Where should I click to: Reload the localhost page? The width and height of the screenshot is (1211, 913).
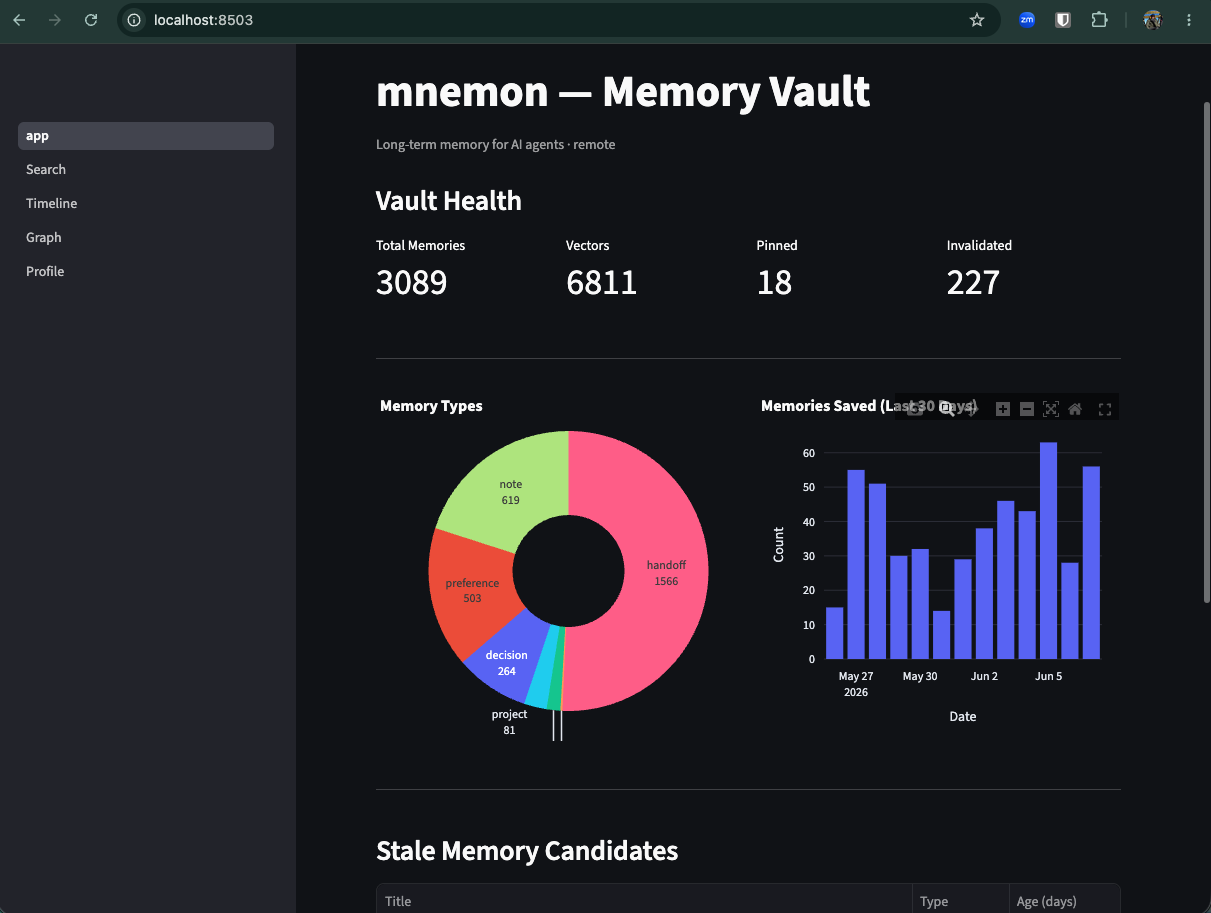(x=91, y=20)
